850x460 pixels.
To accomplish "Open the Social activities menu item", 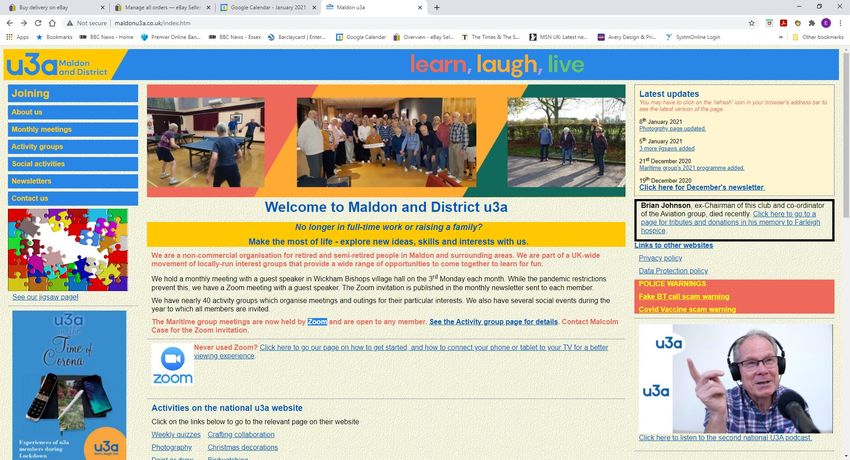I will [73, 164].
